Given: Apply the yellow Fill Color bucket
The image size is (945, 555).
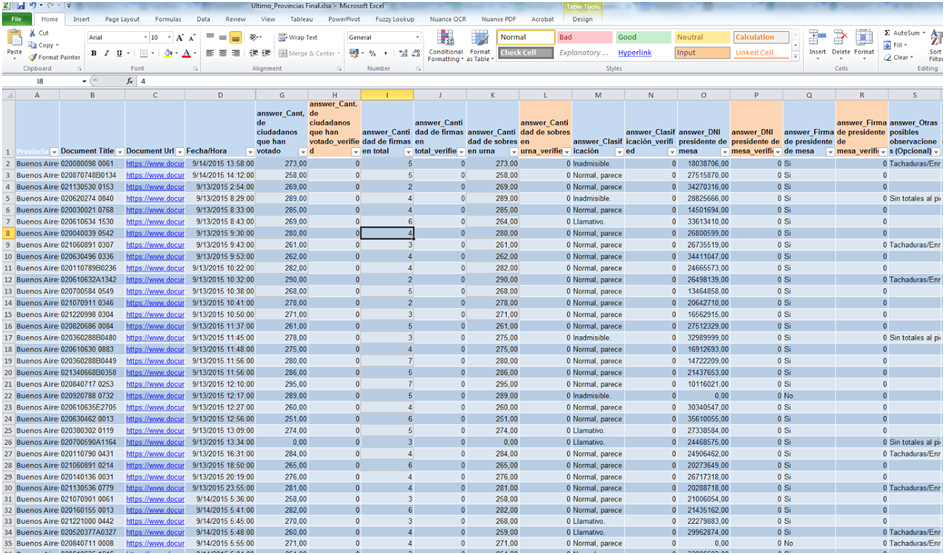Looking at the screenshot, I should pos(168,53).
